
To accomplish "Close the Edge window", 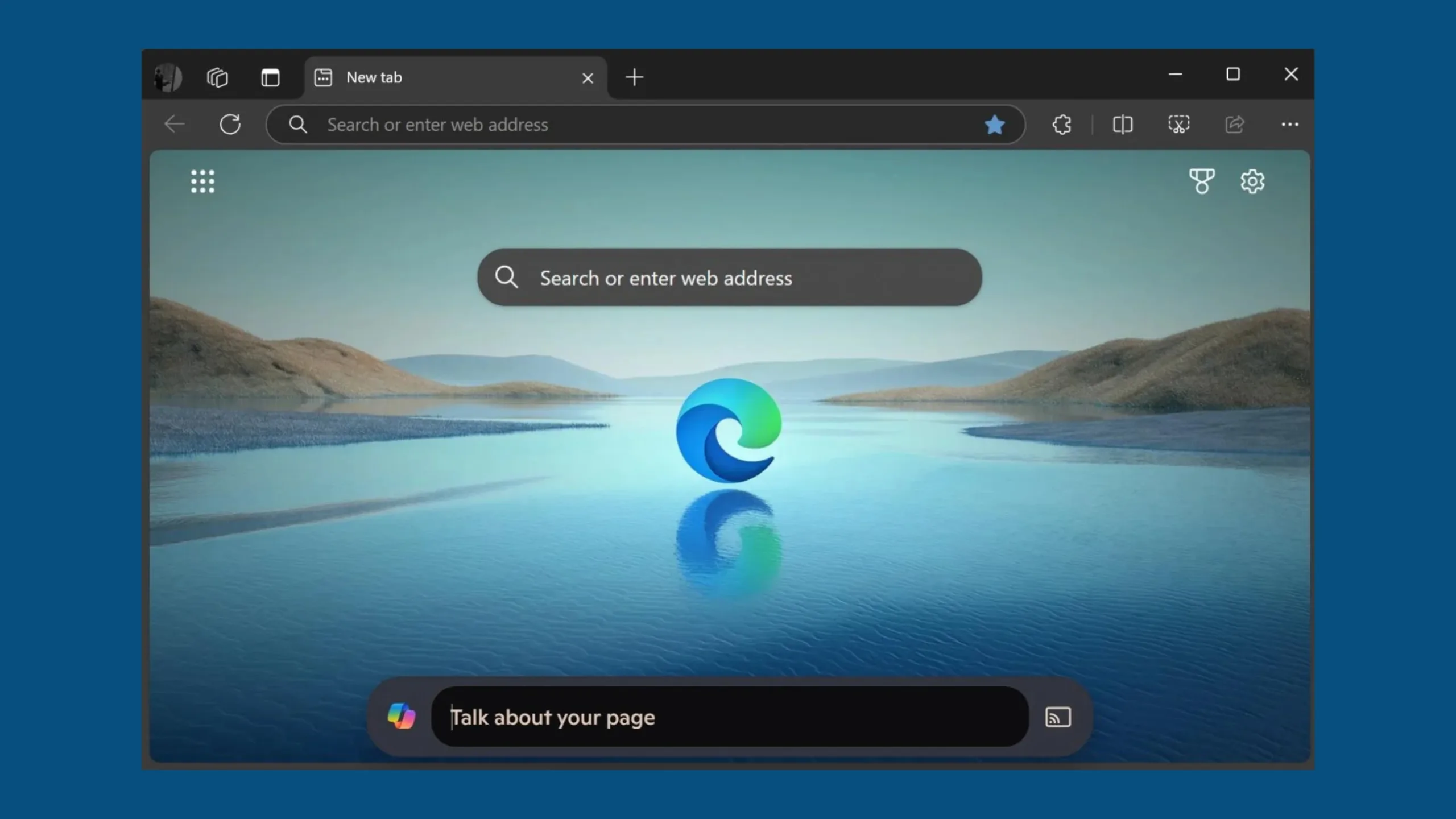I will [x=1291, y=75].
